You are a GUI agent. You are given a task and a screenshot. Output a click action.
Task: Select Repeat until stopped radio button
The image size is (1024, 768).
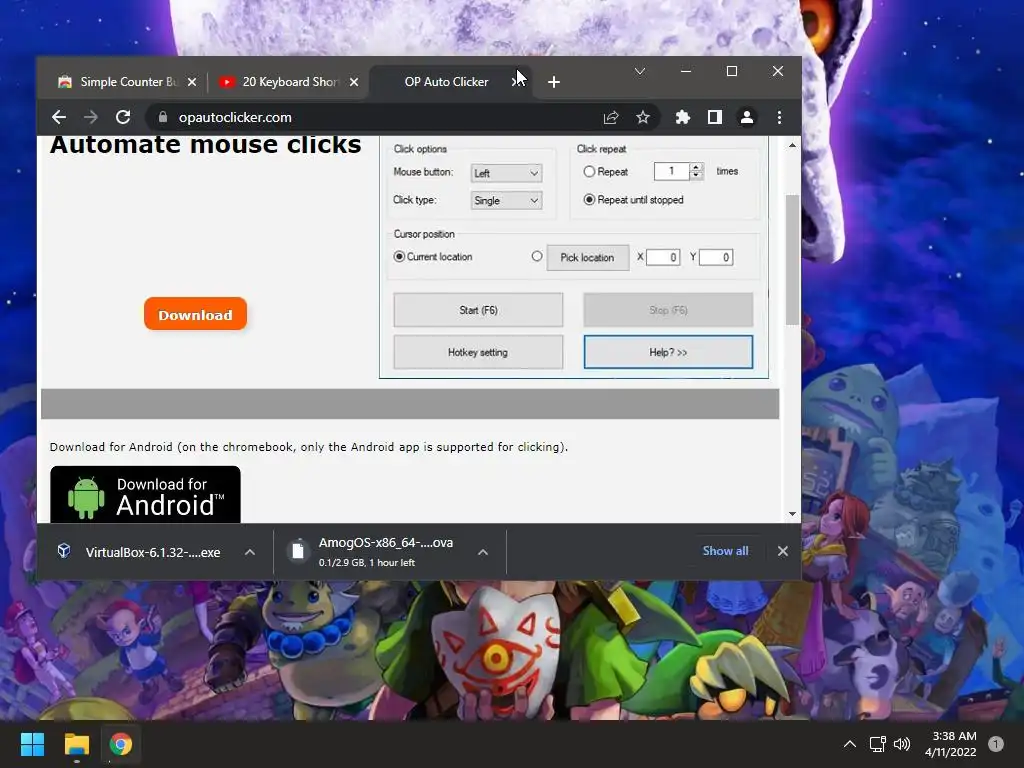(589, 200)
